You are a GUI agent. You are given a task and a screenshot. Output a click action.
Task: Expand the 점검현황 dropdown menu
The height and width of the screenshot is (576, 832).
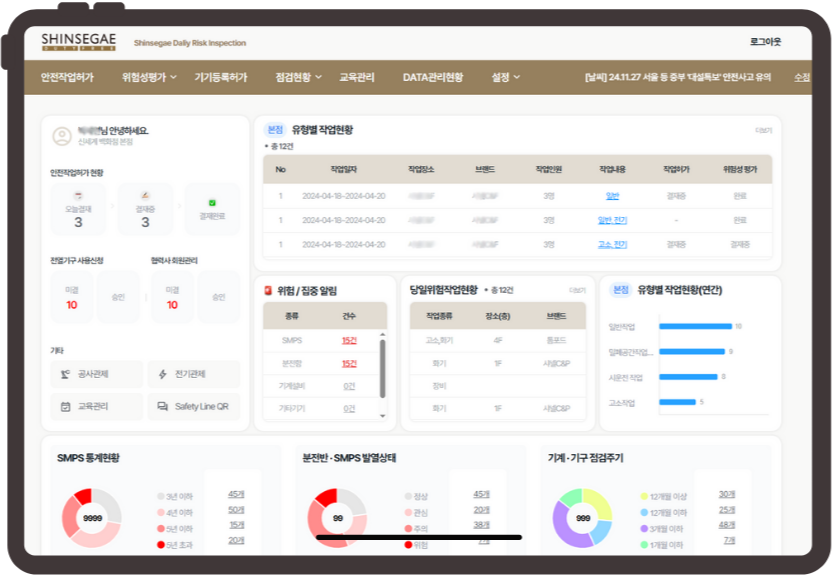[x=317, y=77]
